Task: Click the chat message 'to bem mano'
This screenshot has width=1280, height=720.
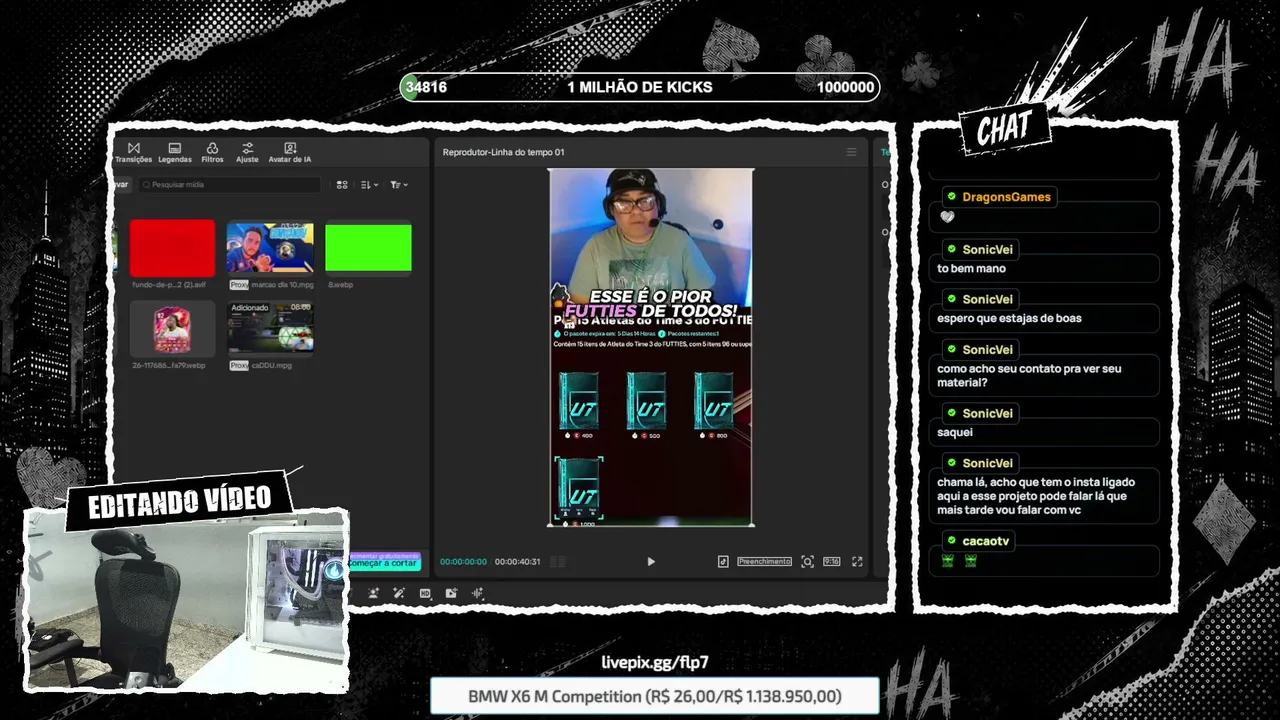Action: 972,268
